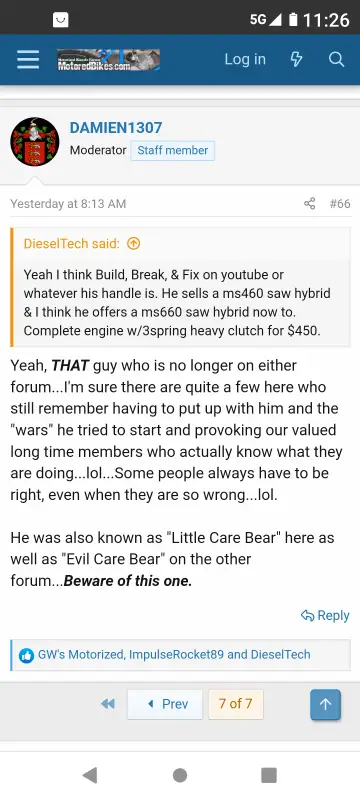Tap the Android recent apps square
Image resolution: width=360 pixels, height=800 pixels.
click(269, 775)
